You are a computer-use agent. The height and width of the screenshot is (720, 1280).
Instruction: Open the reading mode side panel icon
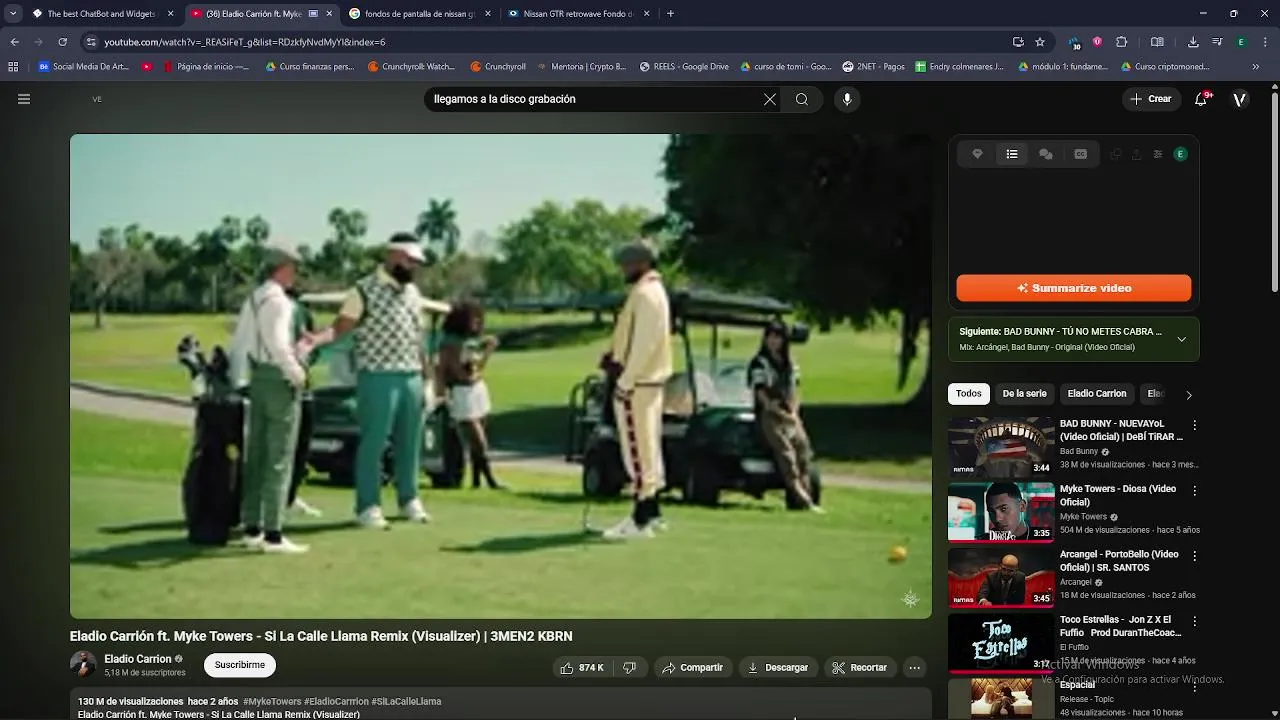pyautogui.click(x=1157, y=42)
